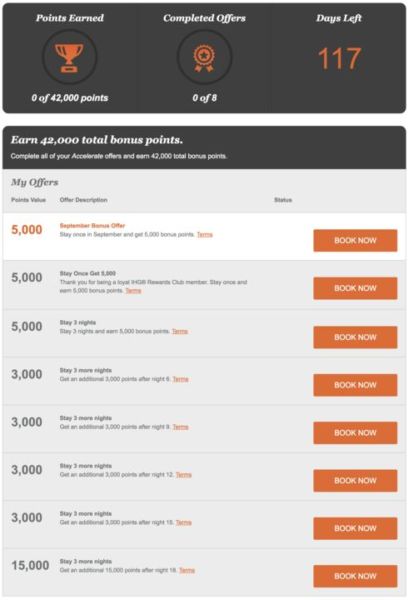Click the Completed Offers ribbon badge icon
409x600 pixels.
click(x=204, y=57)
